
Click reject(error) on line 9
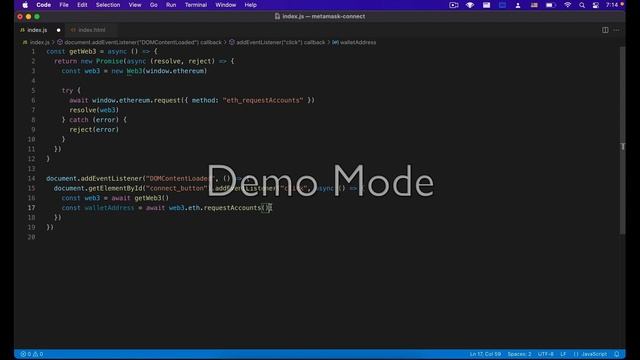[x=94, y=129]
